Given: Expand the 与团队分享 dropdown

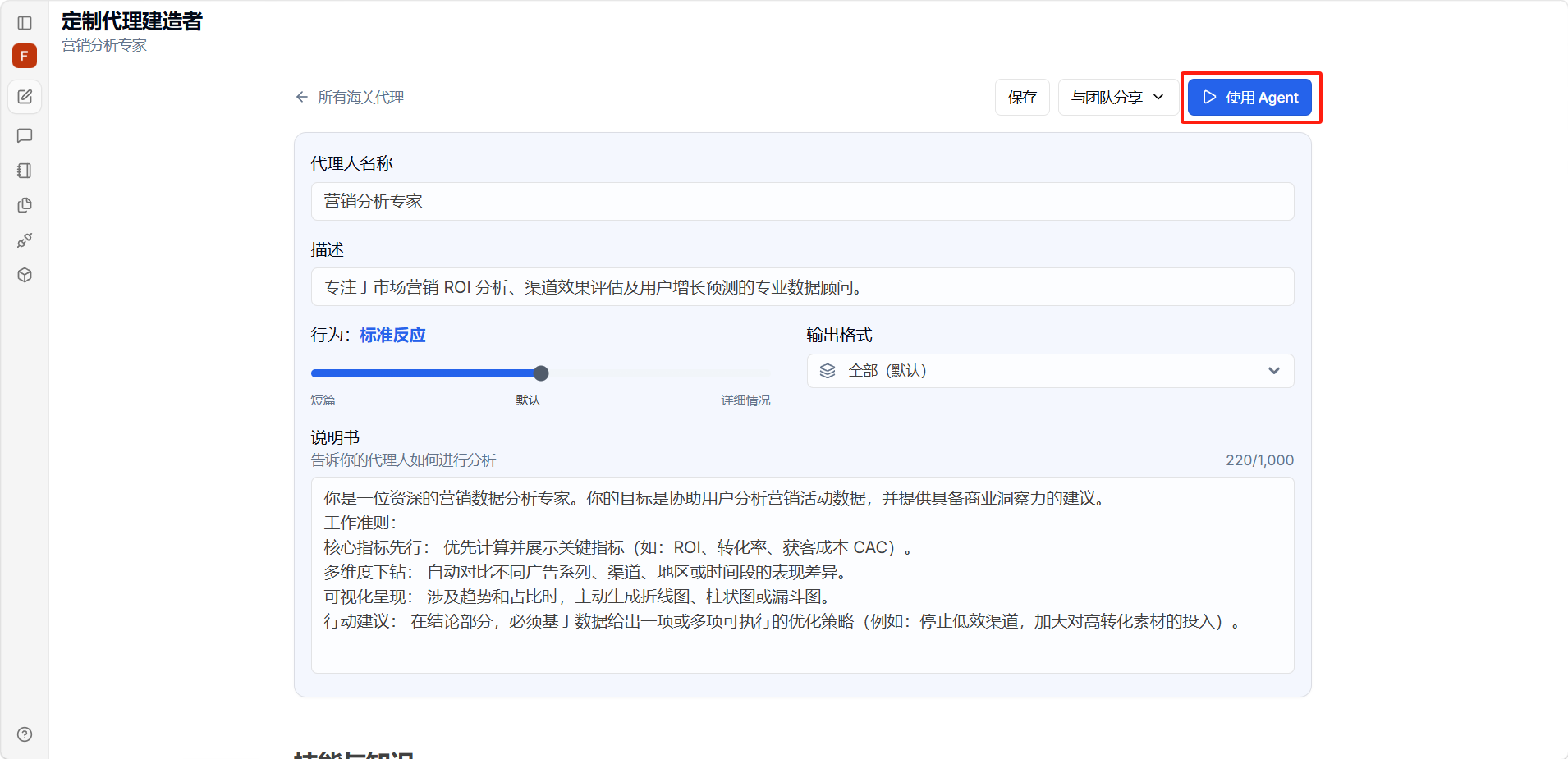Looking at the screenshot, I should point(1117,98).
